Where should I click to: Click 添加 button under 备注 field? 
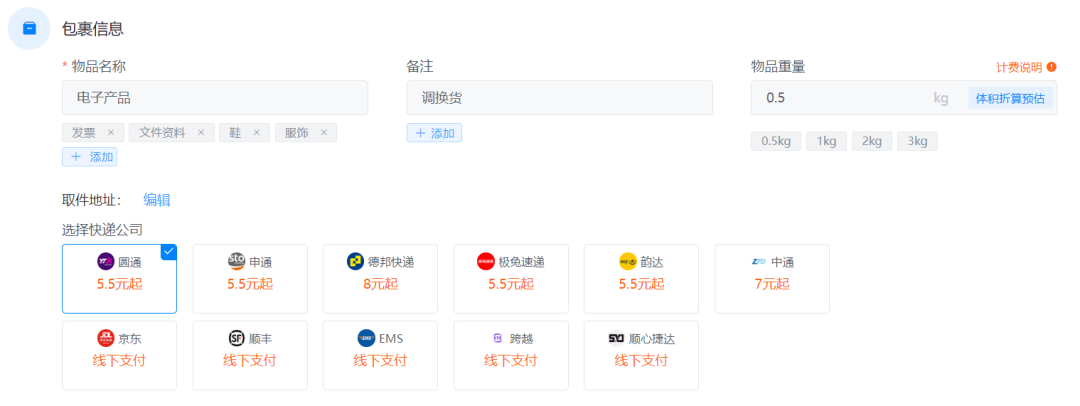click(x=434, y=133)
